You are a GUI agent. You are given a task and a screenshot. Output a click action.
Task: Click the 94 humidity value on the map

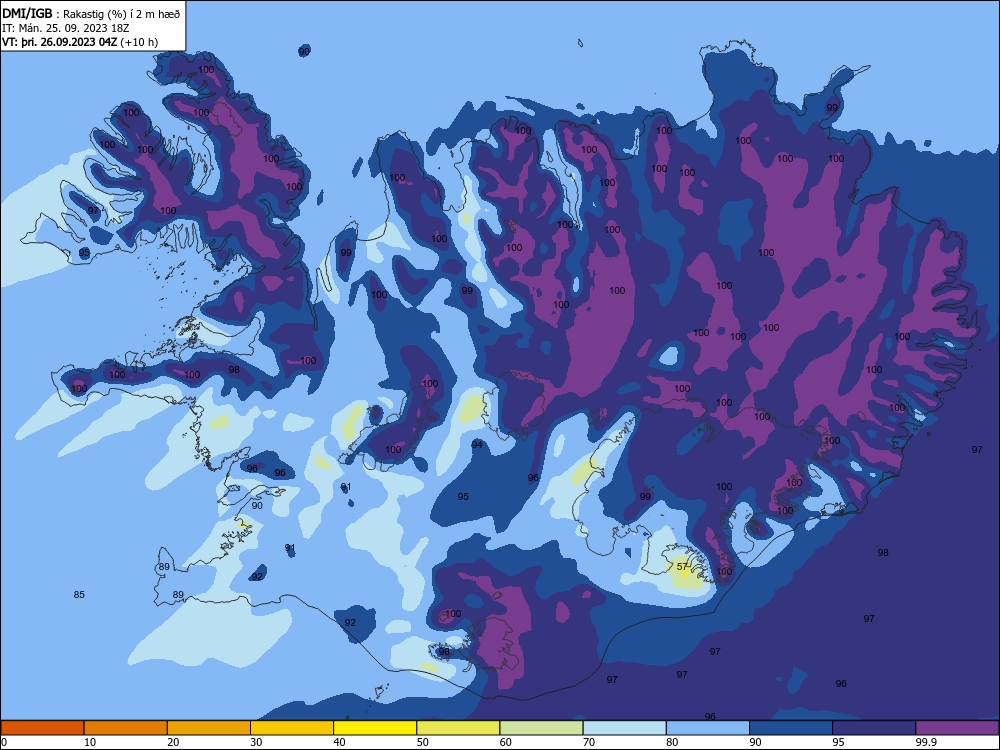click(477, 445)
